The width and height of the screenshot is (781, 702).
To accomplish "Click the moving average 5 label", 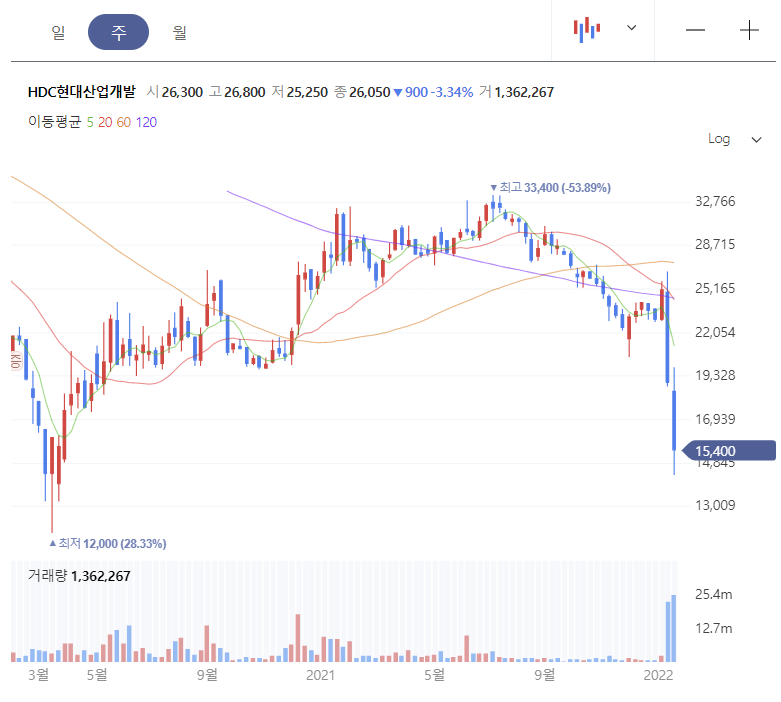I will [90, 122].
